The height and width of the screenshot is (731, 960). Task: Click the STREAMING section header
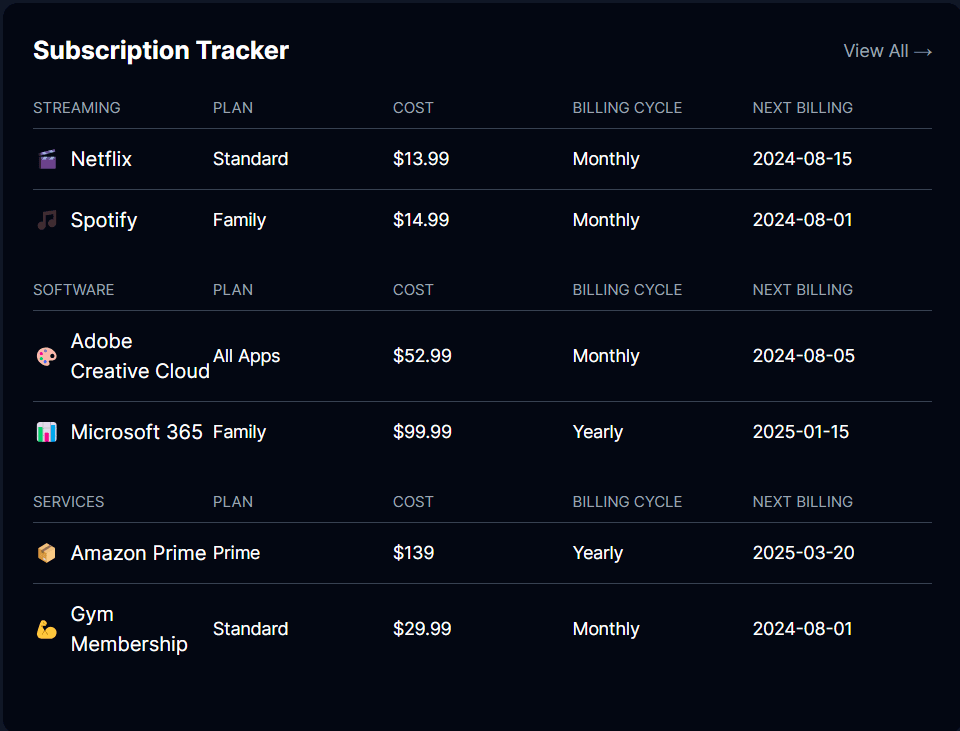77,108
